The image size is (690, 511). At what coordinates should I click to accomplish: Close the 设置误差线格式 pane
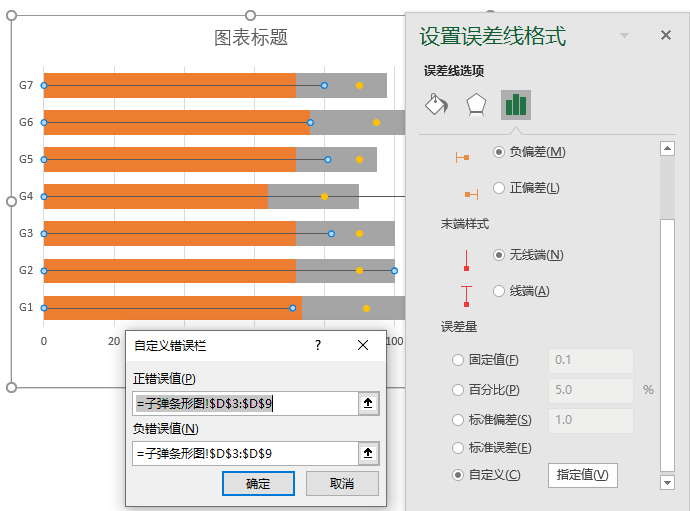(666, 35)
